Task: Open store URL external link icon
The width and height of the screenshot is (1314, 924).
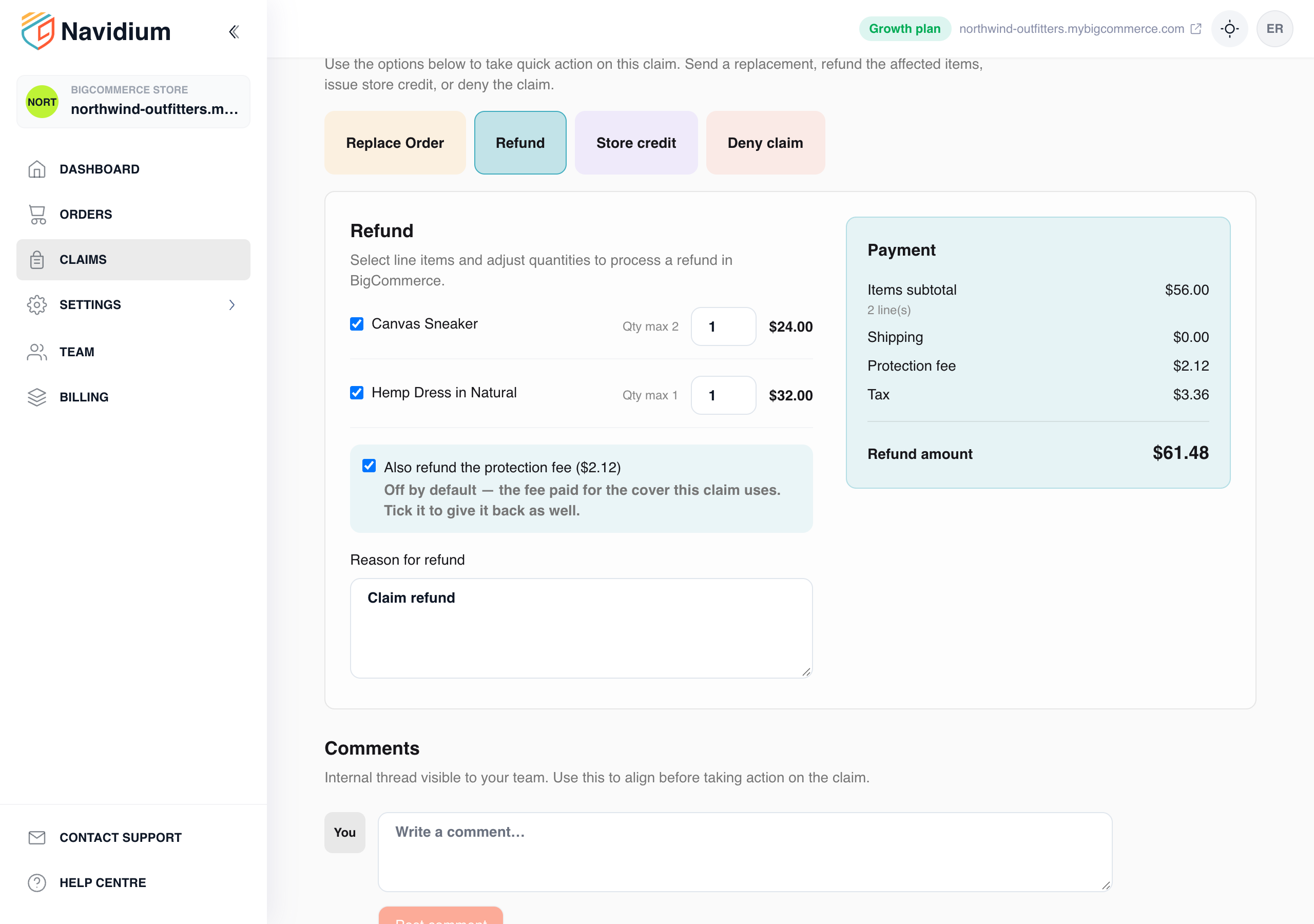Action: pyautogui.click(x=1195, y=29)
